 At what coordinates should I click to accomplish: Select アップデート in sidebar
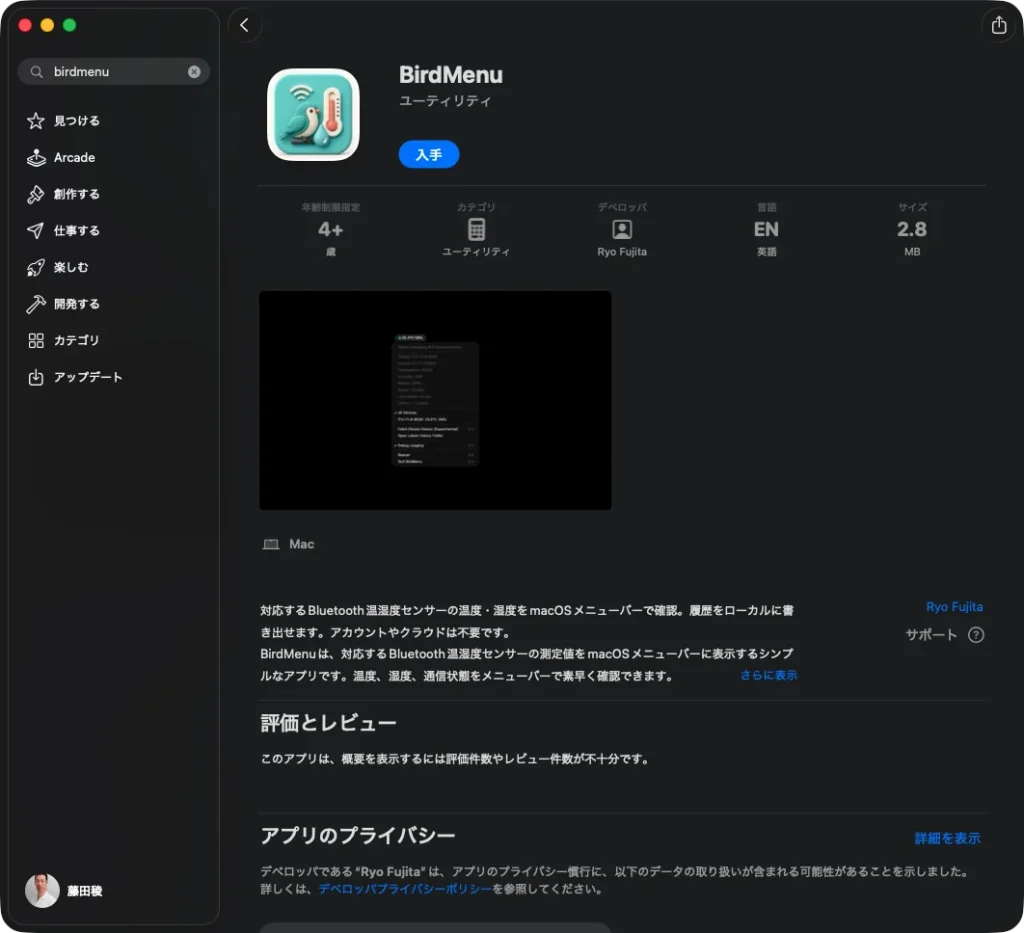88,377
